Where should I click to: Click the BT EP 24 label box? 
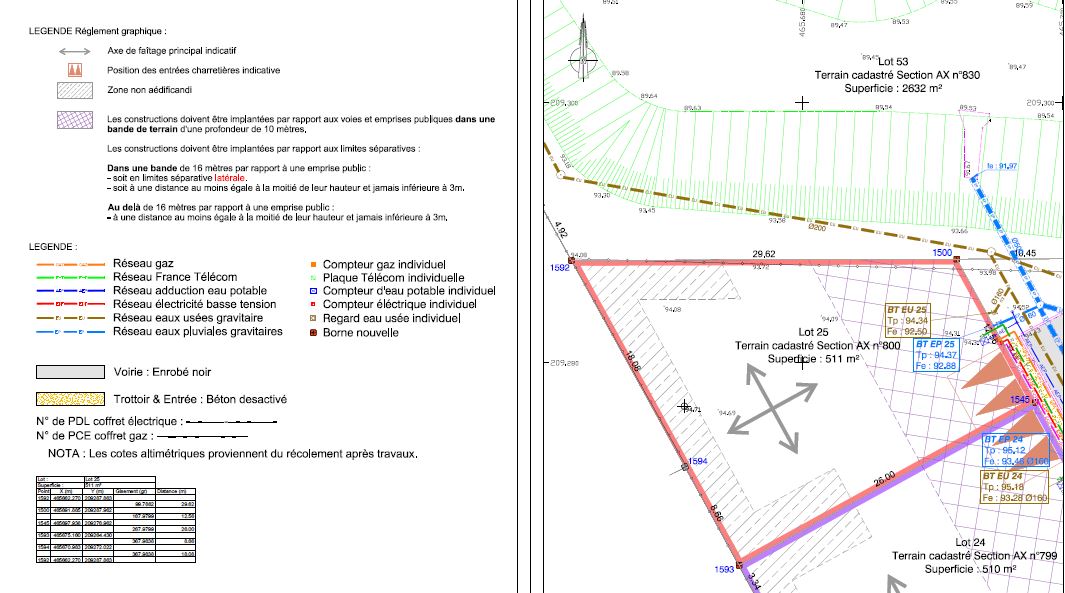pos(1016,451)
